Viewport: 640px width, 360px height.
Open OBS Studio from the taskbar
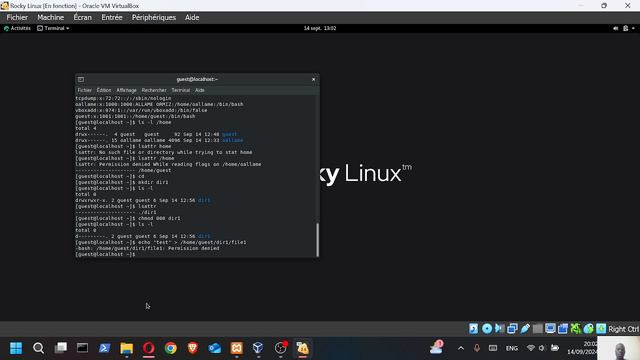pos(280,348)
